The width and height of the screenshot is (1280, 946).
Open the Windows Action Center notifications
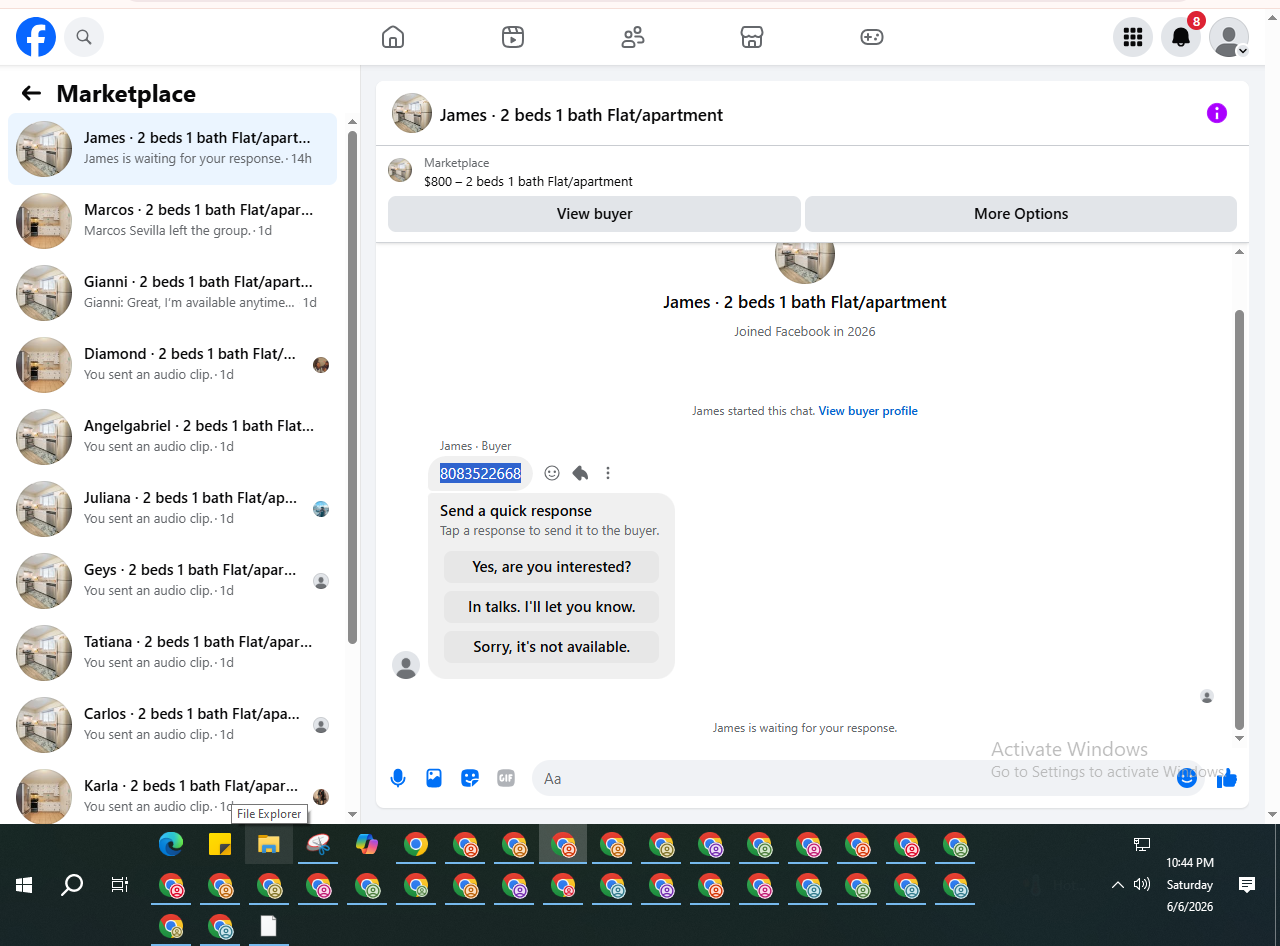click(x=1247, y=885)
